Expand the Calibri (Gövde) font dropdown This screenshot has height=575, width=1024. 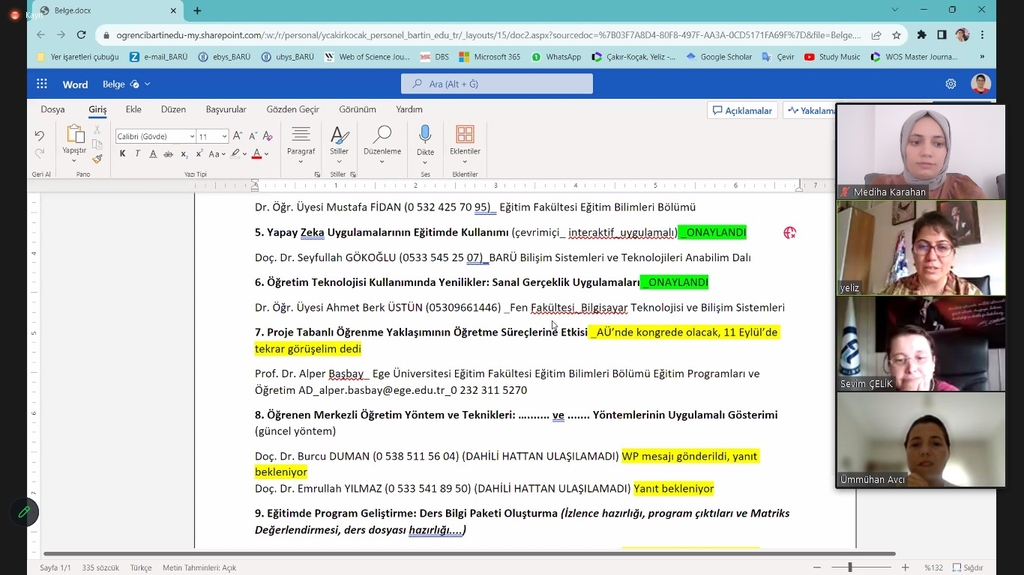pyautogui.click(x=190, y=136)
